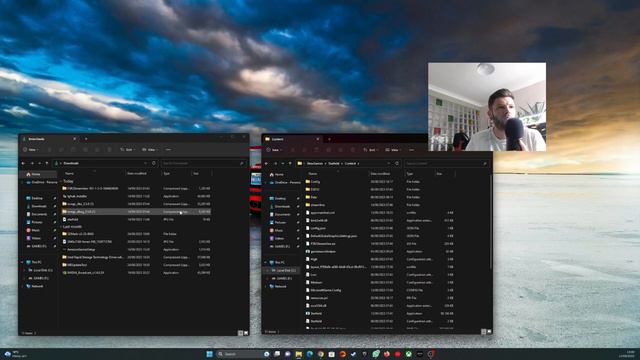Select This PC in the Downloads window sidebar
Image resolution: width=640 pixels, height=360 pixels.
coord(33,262)
